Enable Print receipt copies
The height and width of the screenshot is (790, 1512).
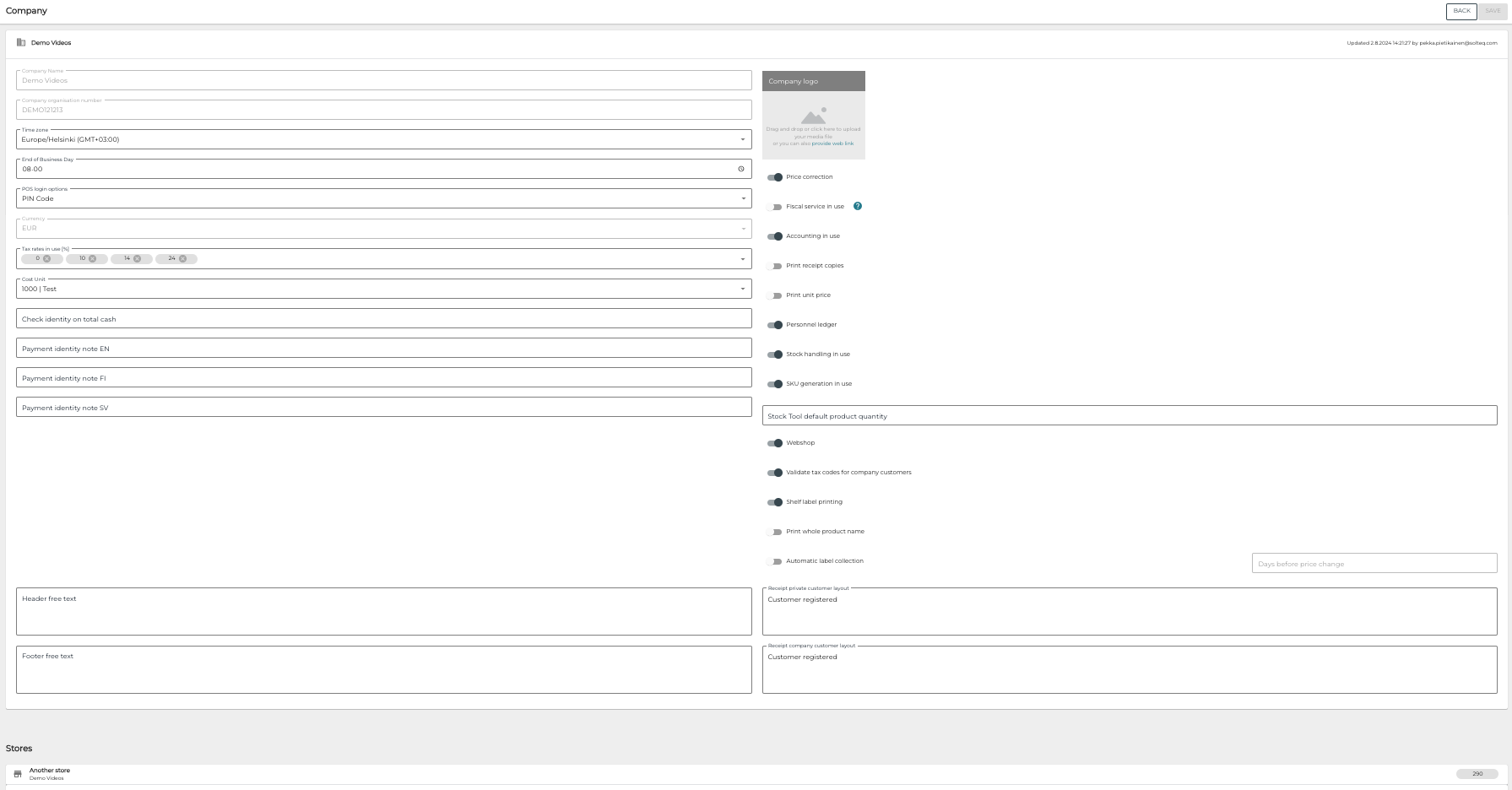[x=775, y=266]
